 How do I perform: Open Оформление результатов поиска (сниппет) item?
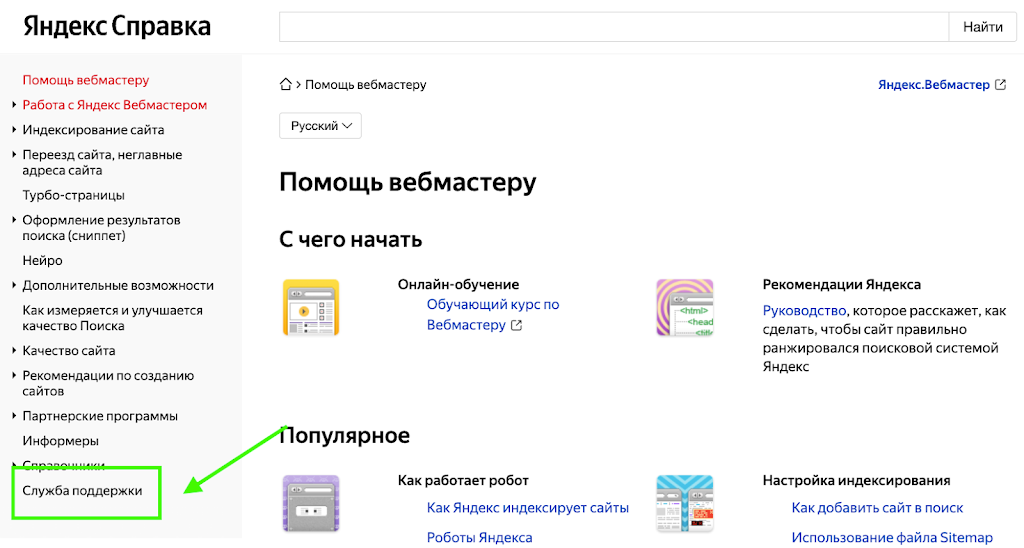coord(101,228)
